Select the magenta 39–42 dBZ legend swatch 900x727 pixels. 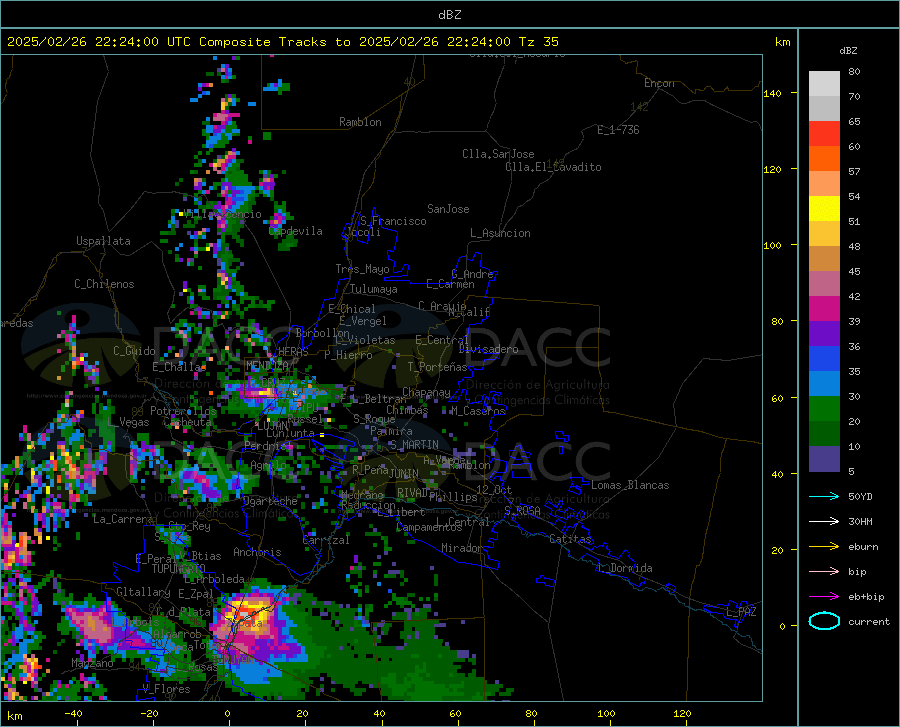(x=824, y=309)
